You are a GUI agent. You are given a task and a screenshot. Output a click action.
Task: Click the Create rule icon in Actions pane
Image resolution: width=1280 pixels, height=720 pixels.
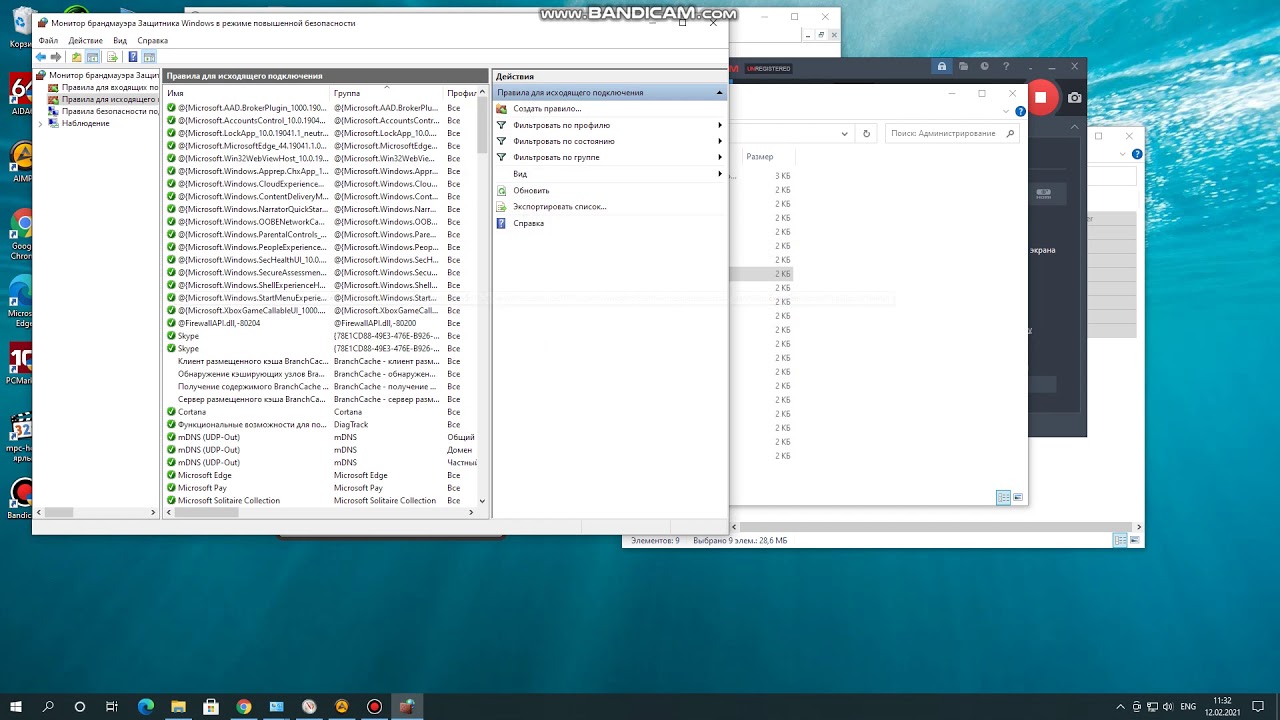click(x=502, y=108)
